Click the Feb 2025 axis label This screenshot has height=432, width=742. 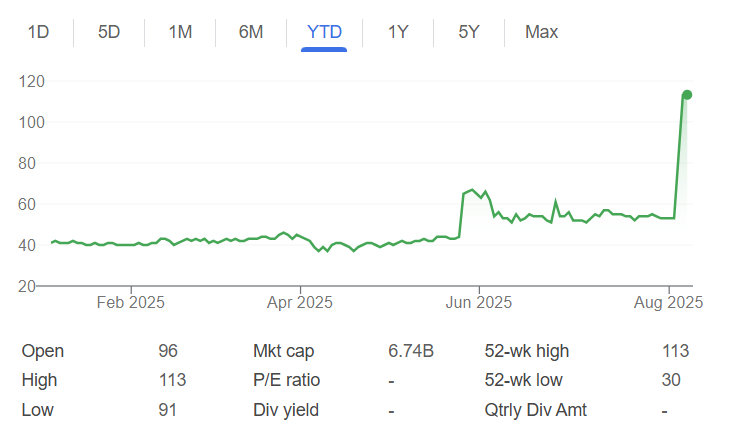[x=133, y=302]
